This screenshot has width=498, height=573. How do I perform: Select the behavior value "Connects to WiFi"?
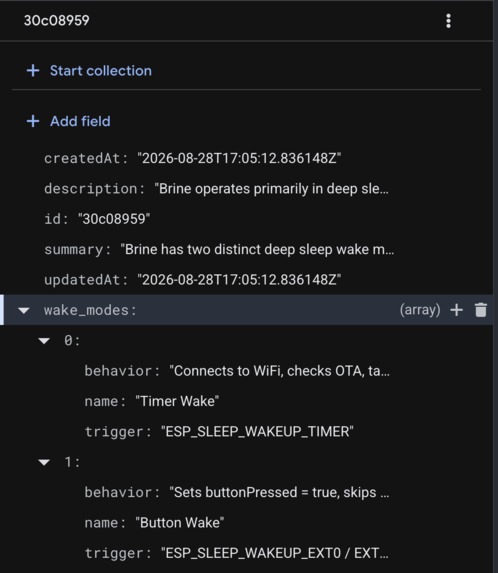click(280, 371)
